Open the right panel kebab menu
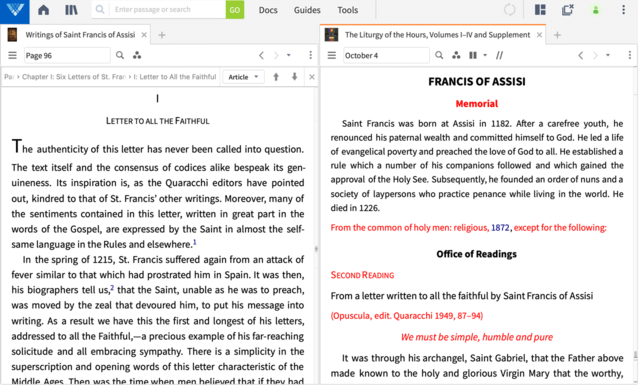The image size is (639, 385). pos(630,55)
